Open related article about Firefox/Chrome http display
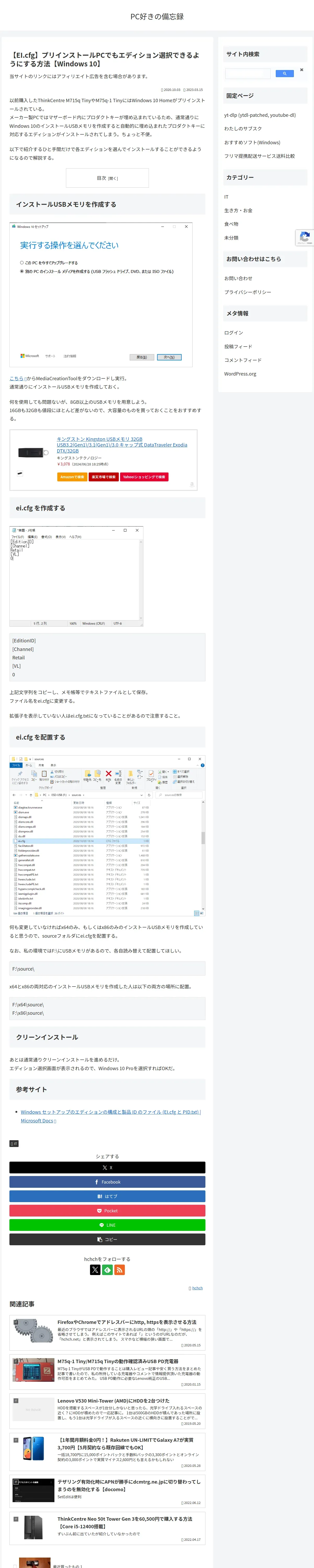 click(107, 1333)
